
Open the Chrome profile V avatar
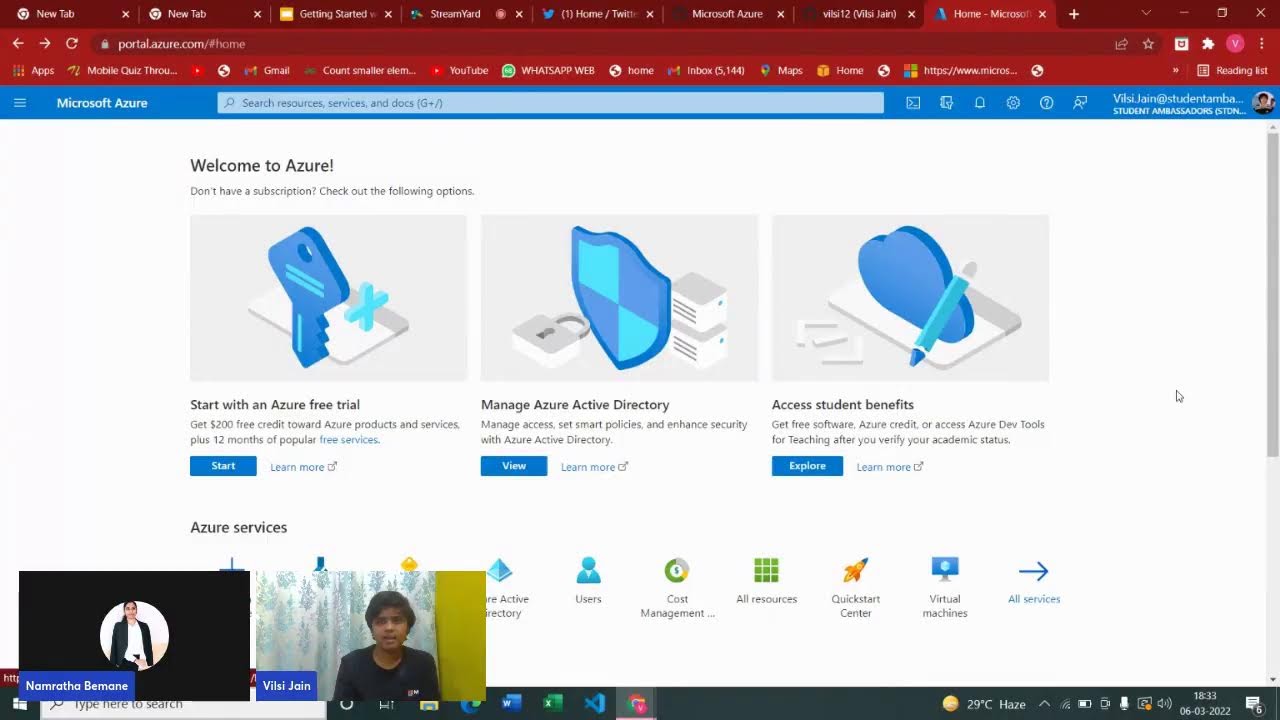(x=1235, y=44)
